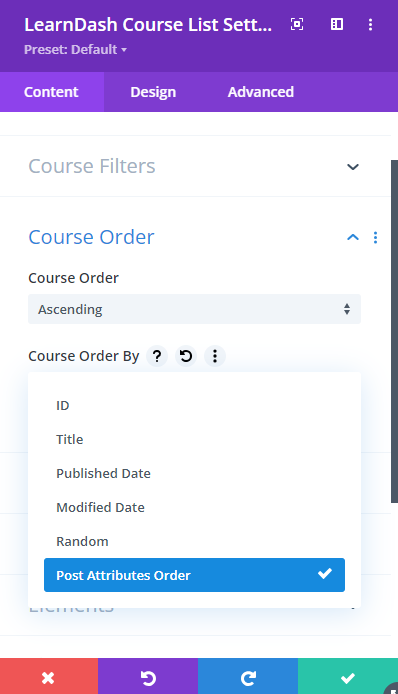Click the red discard changes button
The image size is (398, 694).
click(x=49, y=676)
